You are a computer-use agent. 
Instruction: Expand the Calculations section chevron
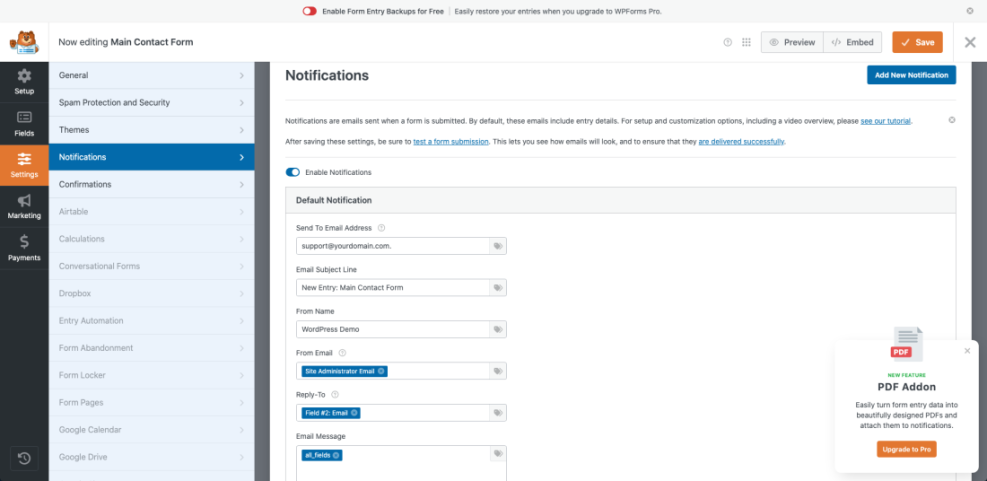click(x=242, y=239)
